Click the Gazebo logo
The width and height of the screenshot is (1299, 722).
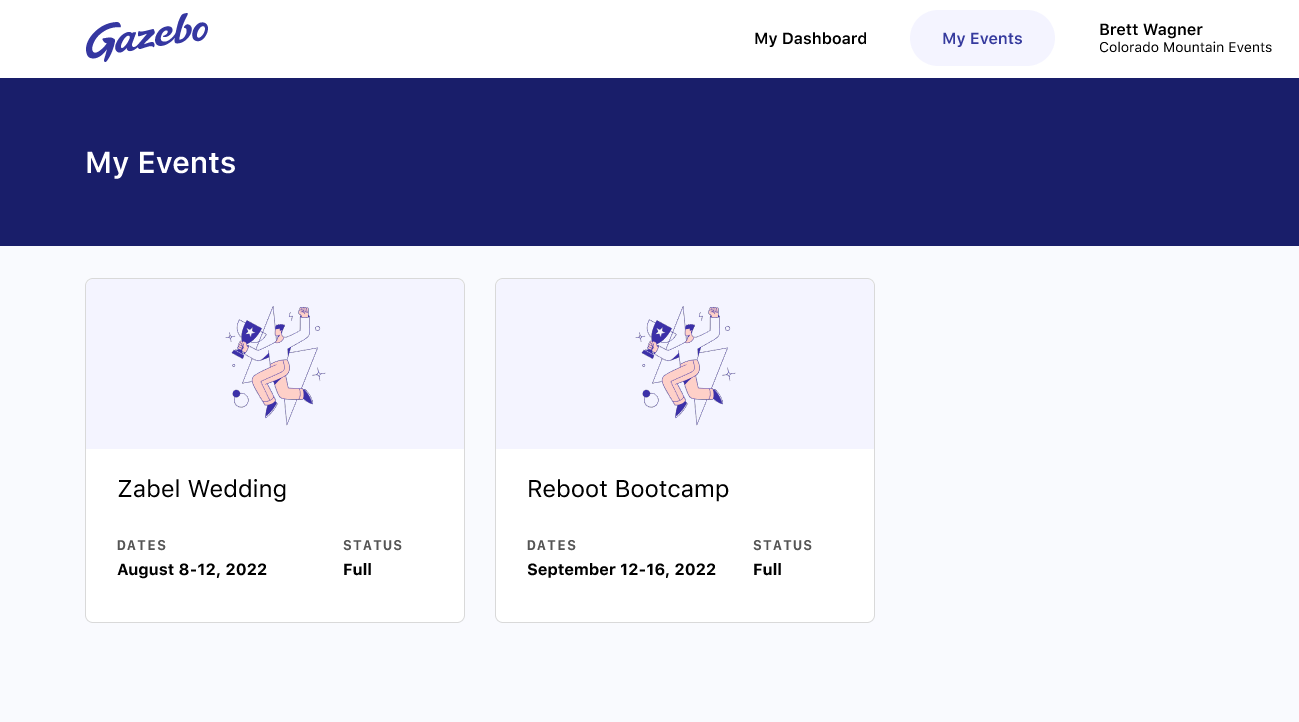147,39
